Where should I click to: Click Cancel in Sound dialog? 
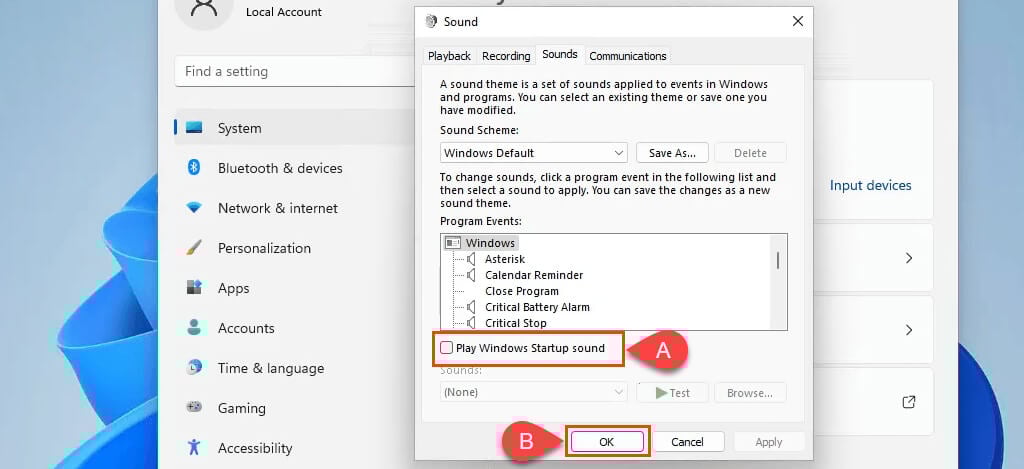click(x=688, y=442)
